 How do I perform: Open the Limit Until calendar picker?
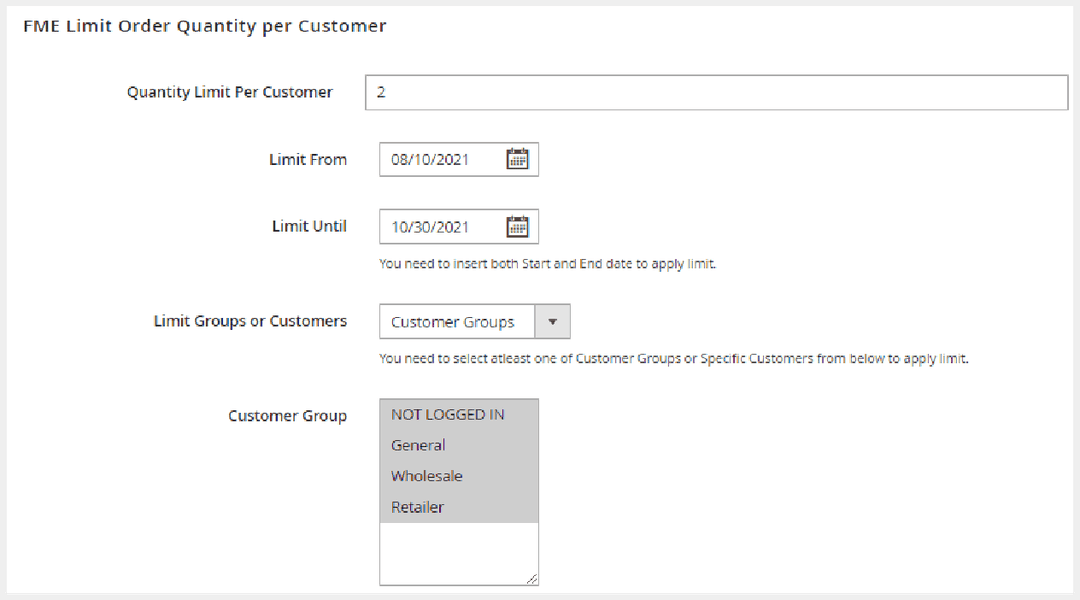click(x=517, y=227)
